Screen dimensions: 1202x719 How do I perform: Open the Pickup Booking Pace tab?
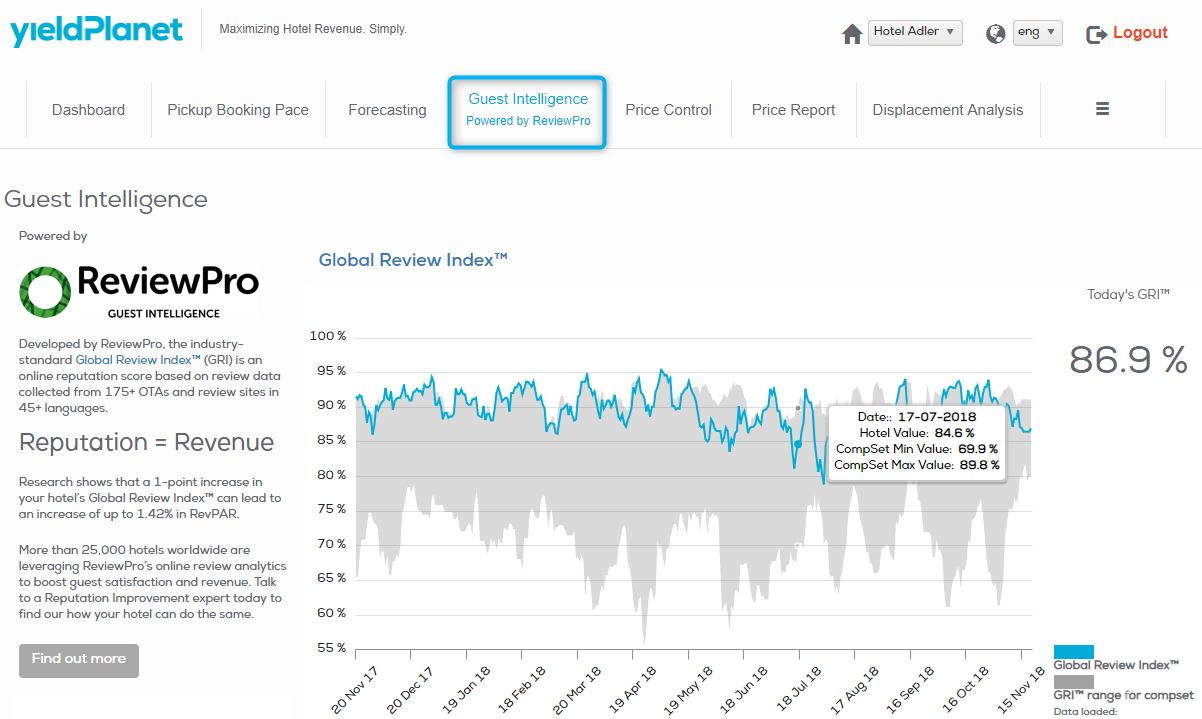tap(238, 110)
